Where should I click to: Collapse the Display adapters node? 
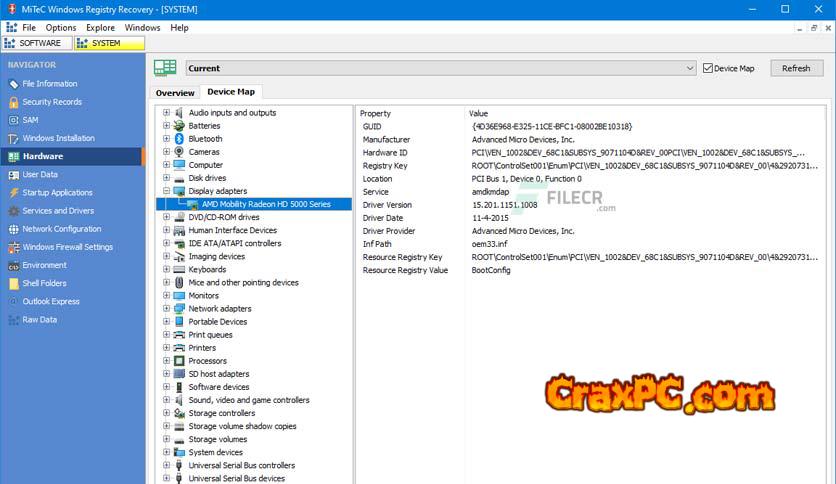pyautogui.click(x=166, y=191)
